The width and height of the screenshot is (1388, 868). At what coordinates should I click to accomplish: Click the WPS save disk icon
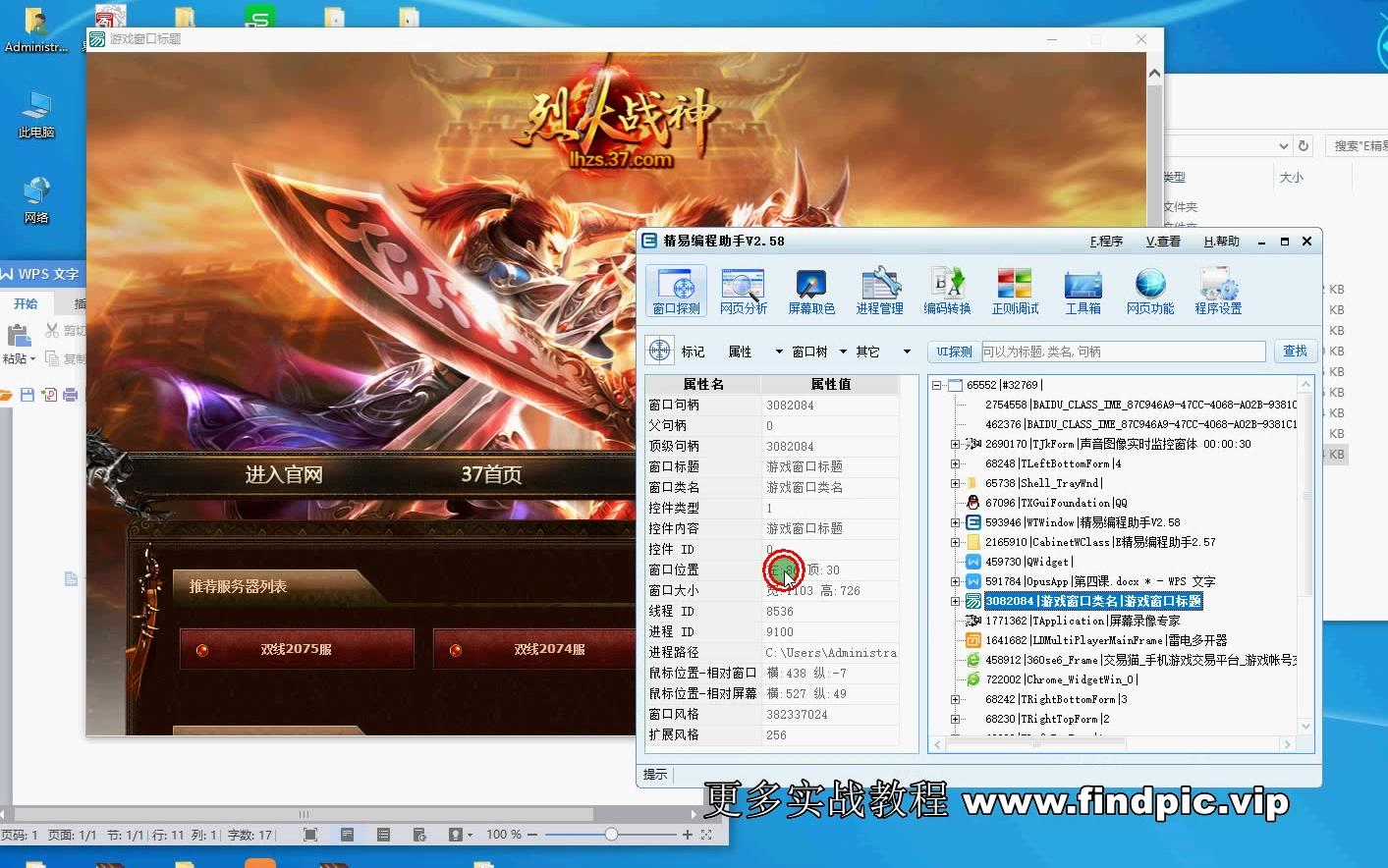(x=28, y=395)
